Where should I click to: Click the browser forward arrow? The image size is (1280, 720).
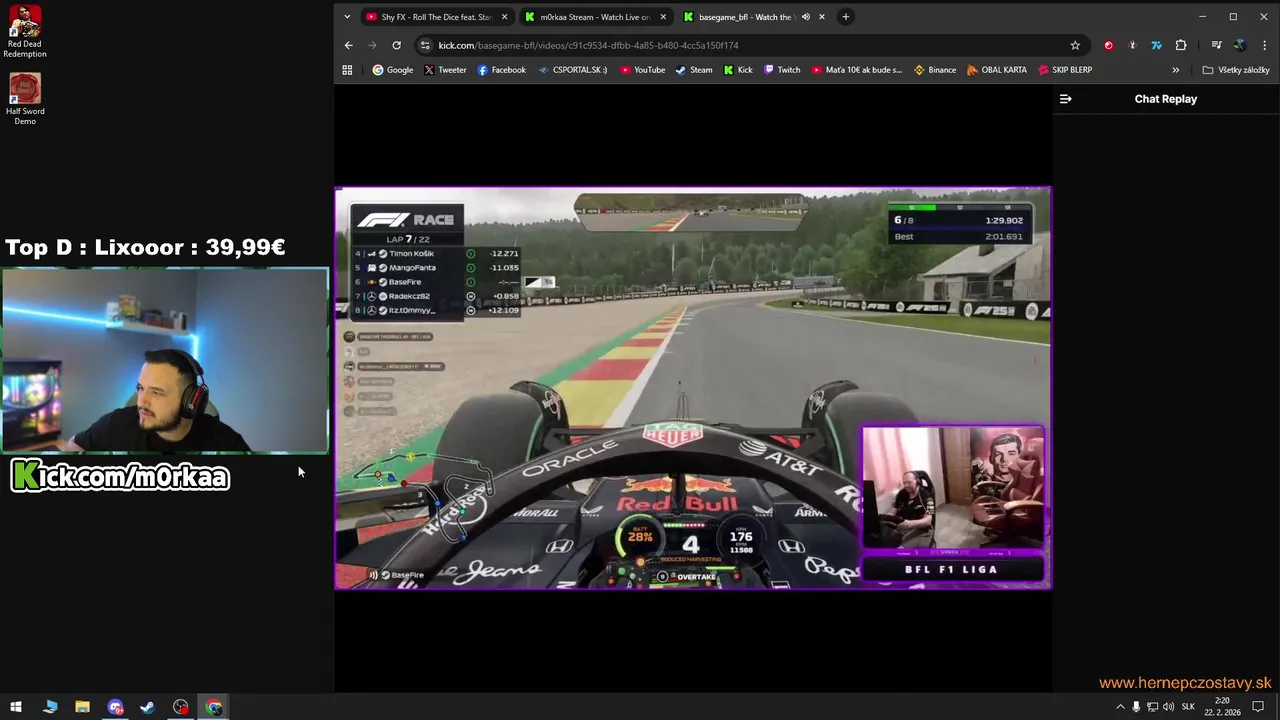(372, 45)
